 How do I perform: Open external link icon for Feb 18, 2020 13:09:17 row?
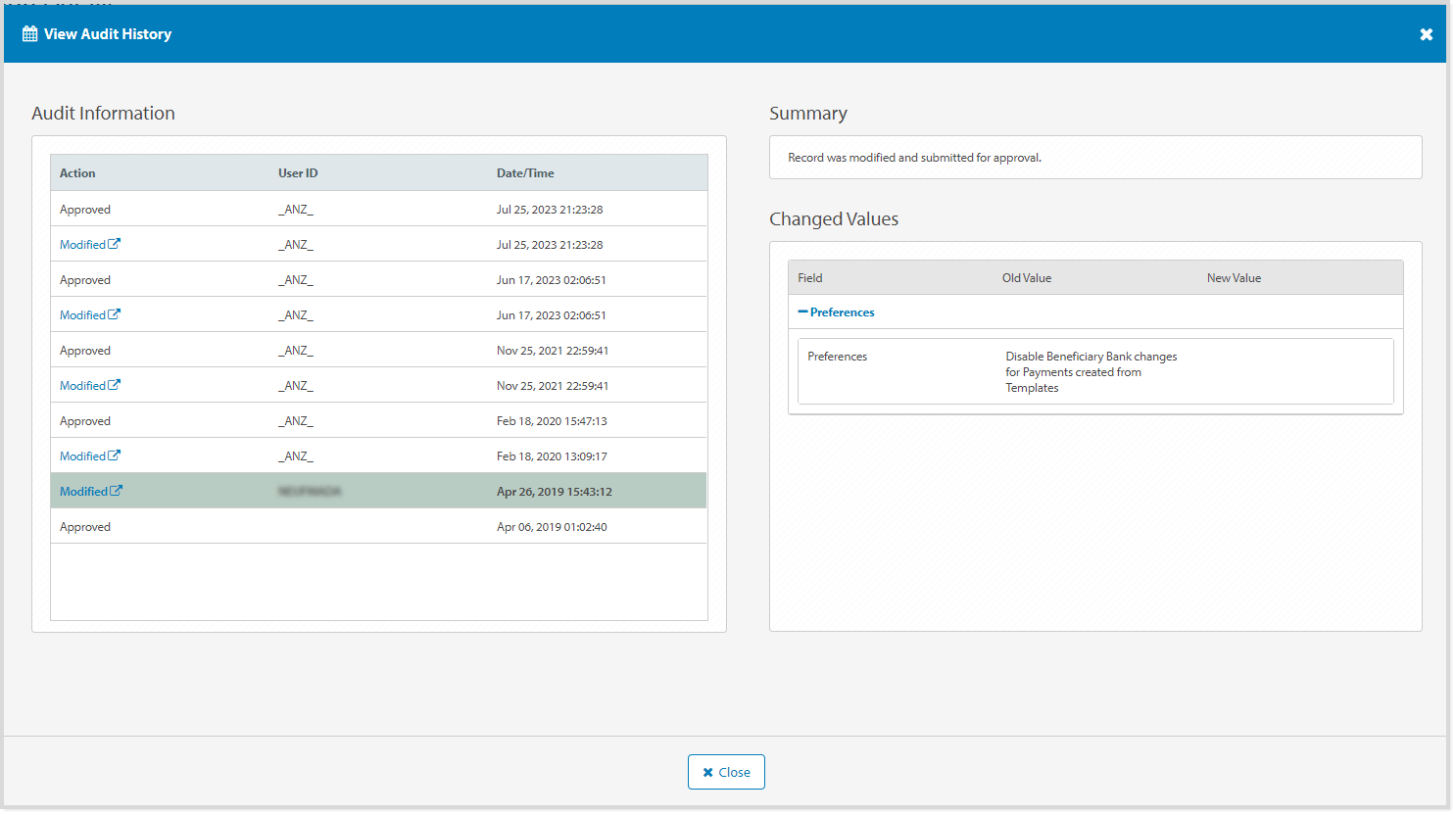115,455
